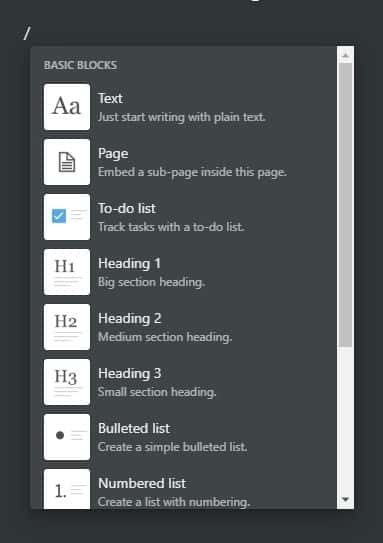
Task: Click 'Create a simple bulleted list.' description
Action: (x=172, y=447)
